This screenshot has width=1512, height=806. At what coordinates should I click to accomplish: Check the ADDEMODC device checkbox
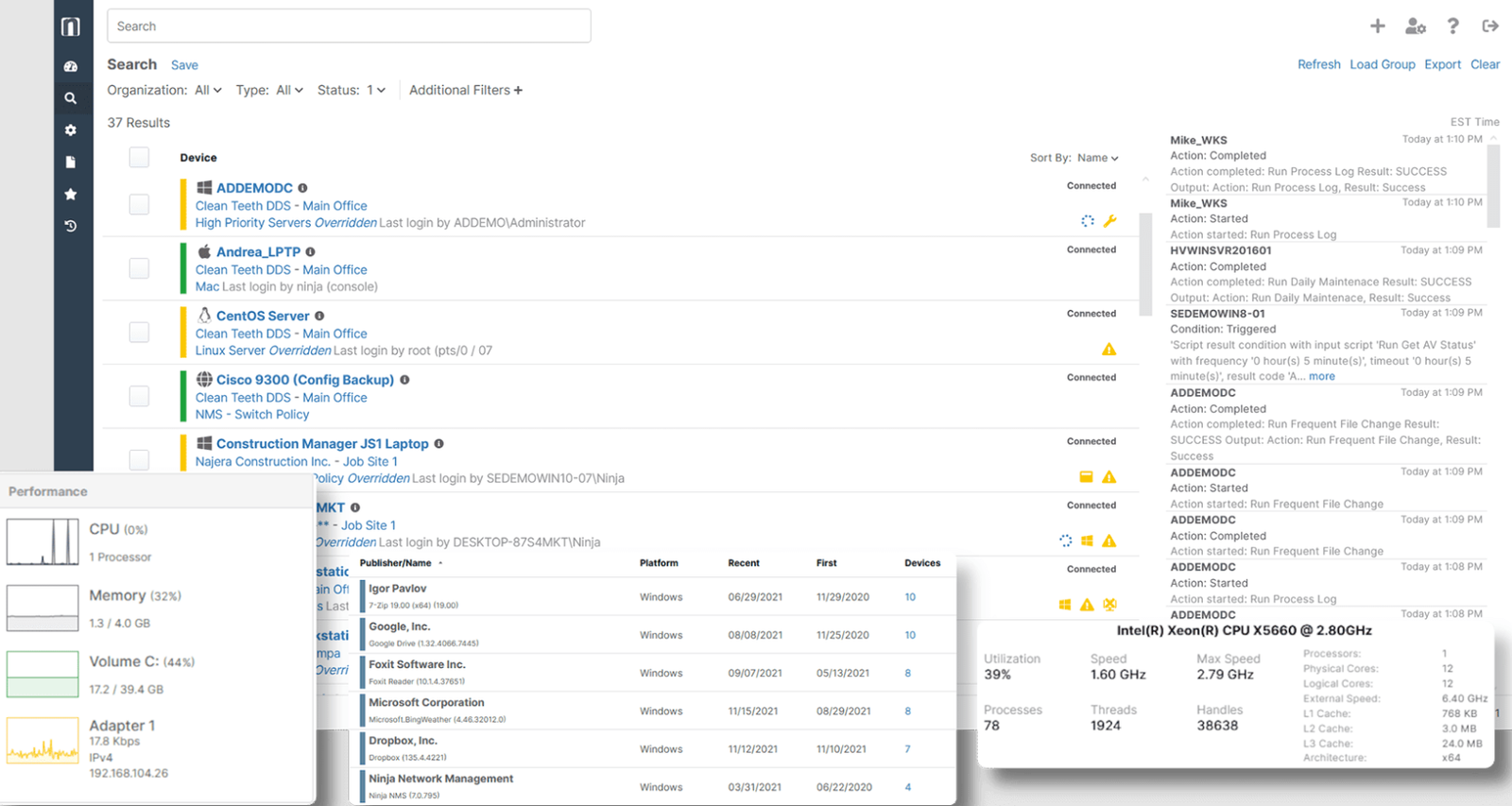pyautogui.click(x=139, y=204)
